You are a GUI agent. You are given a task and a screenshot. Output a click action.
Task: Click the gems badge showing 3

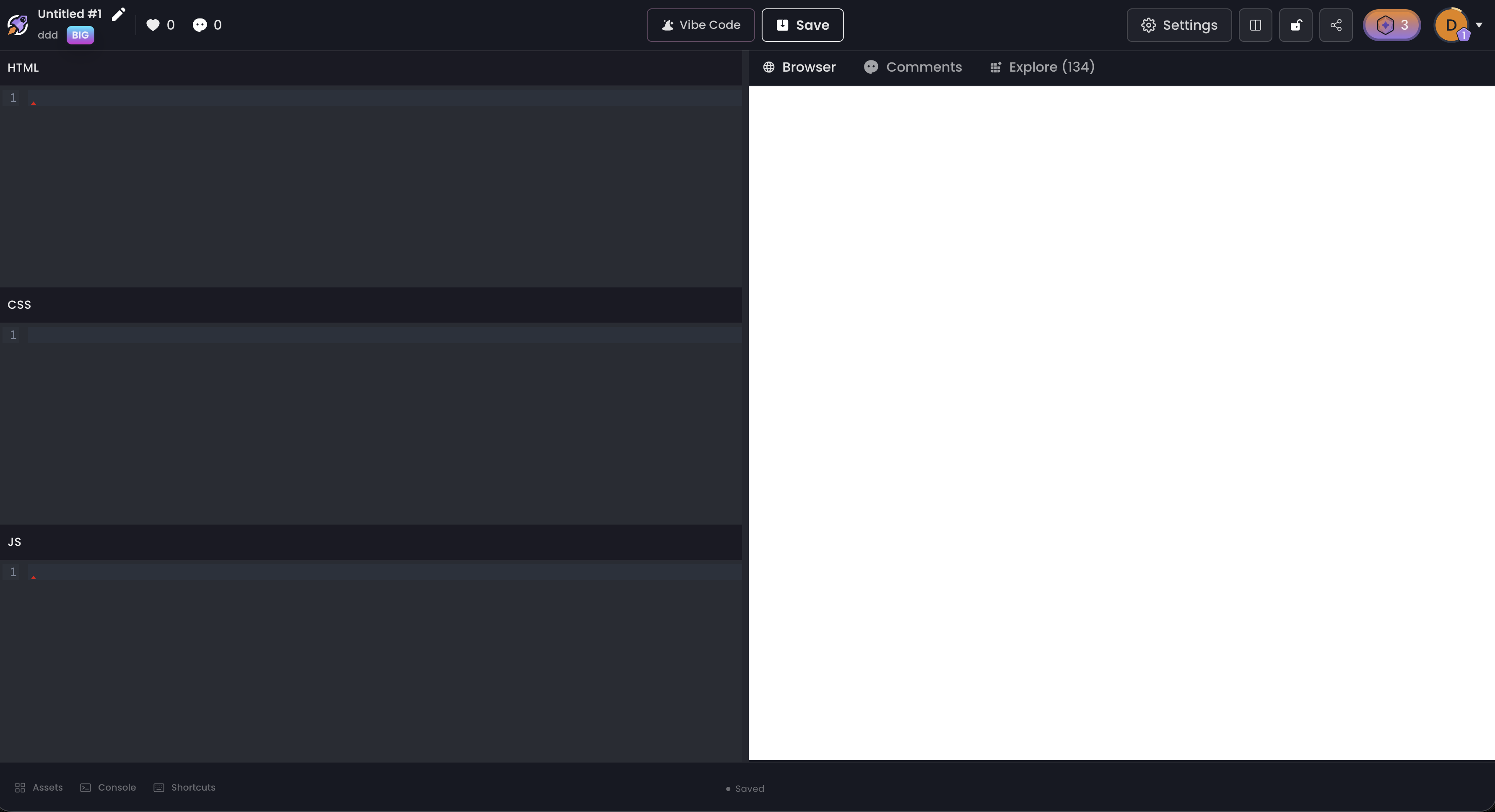(x=1392, y=25)
